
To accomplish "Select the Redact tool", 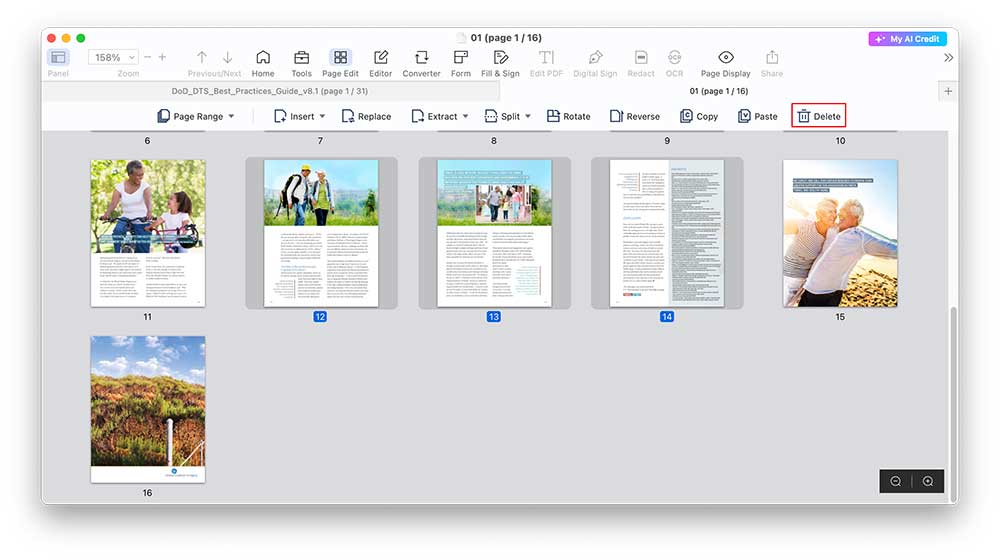I will pos(641,57).
